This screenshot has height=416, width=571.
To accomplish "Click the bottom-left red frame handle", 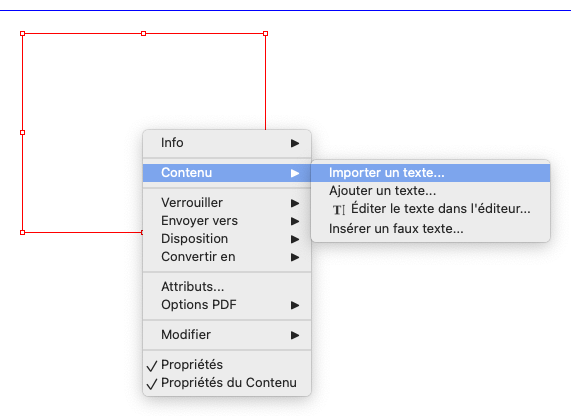I will click(23, 232).
